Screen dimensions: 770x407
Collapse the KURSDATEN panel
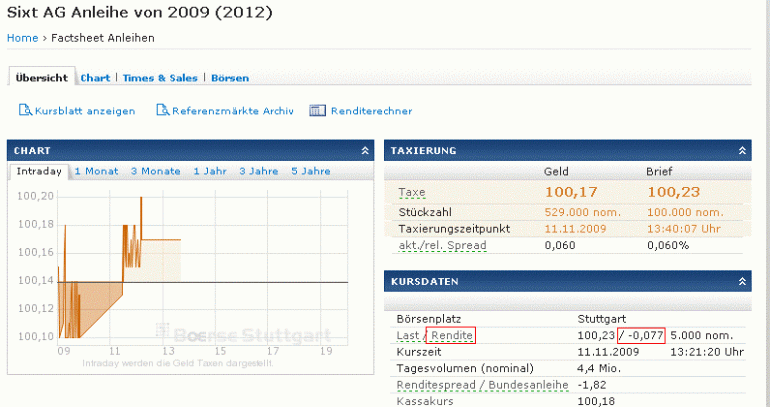[x=742, y=281]
